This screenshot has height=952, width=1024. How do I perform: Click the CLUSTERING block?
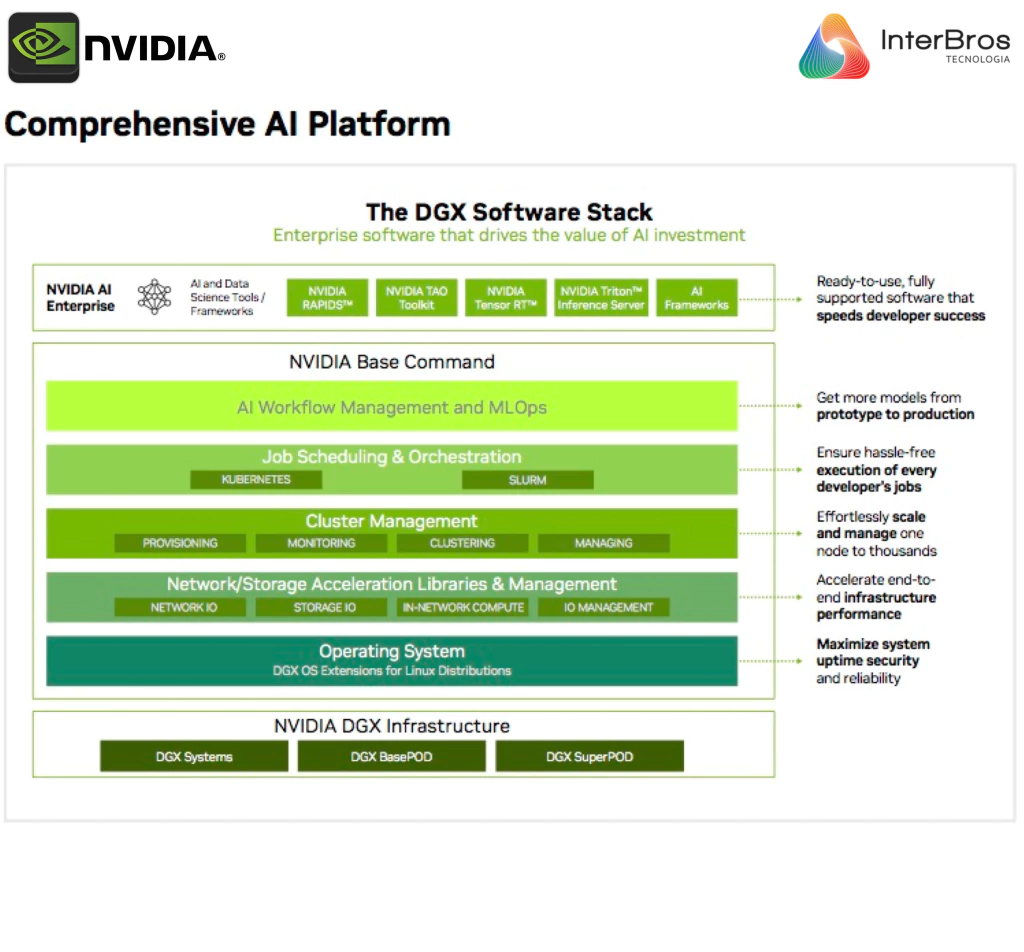462,543
